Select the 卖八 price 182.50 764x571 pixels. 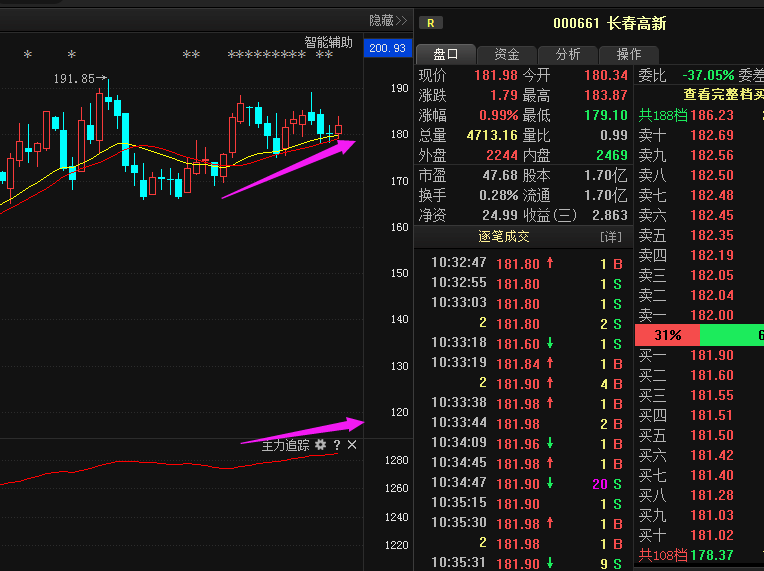(x=712, y=175)
